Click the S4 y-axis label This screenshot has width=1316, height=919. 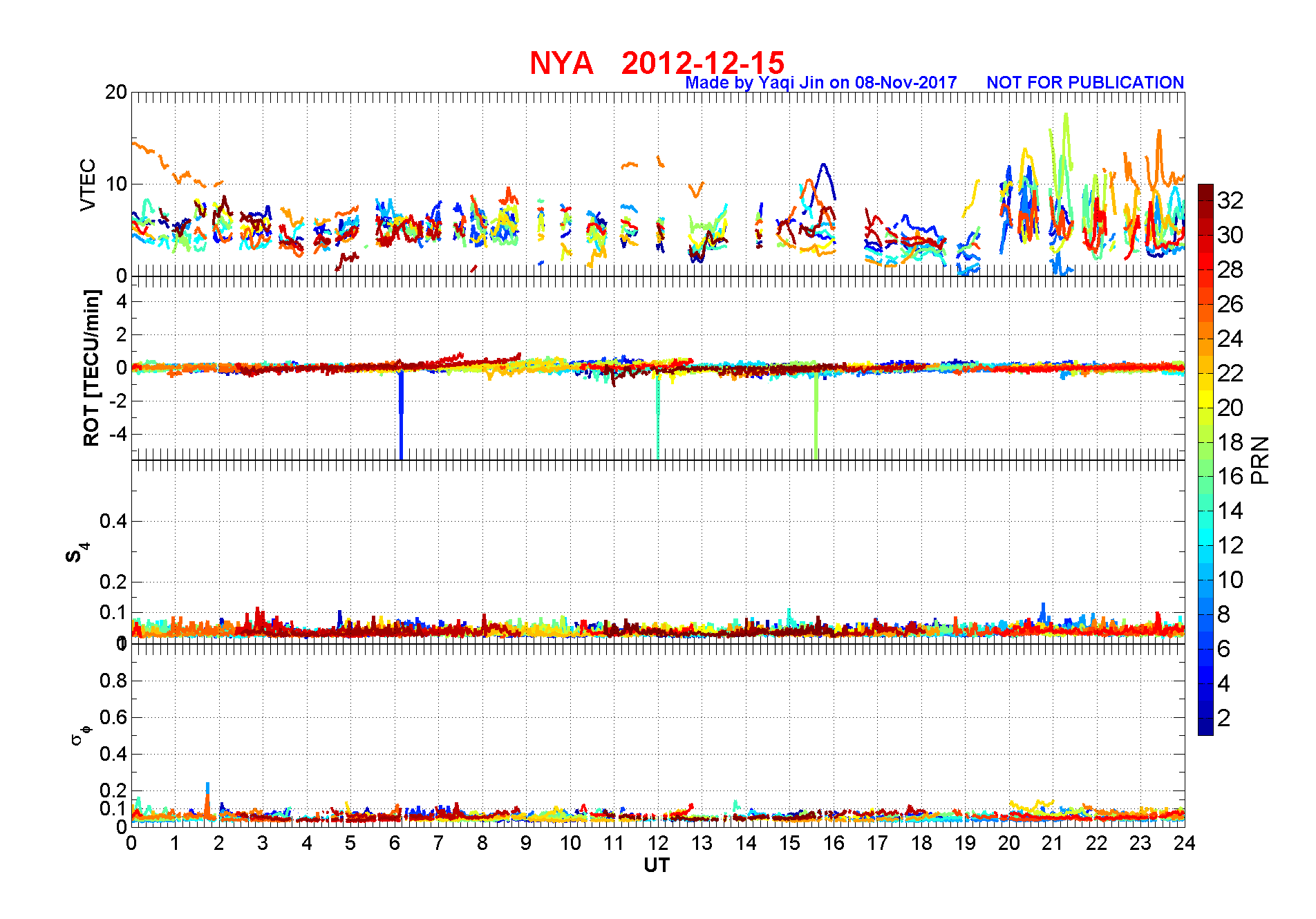(77, 552)
